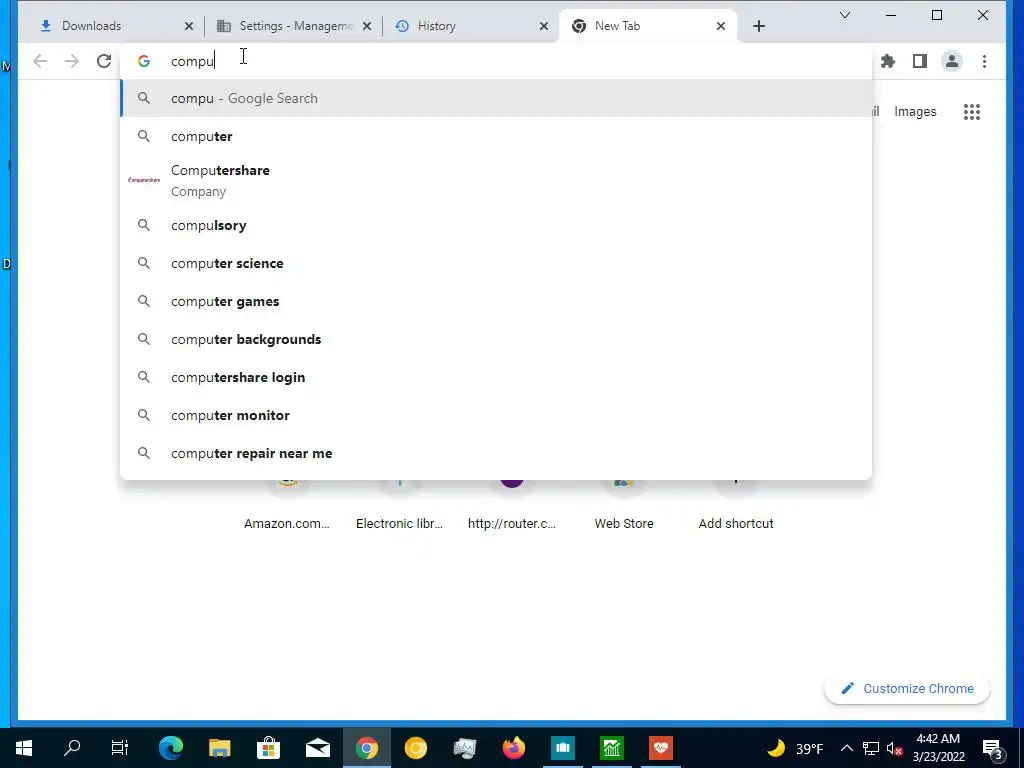Open the Amazon.com shortcut
Screen dimensions: 1024x768
click(x=287, y=506)
